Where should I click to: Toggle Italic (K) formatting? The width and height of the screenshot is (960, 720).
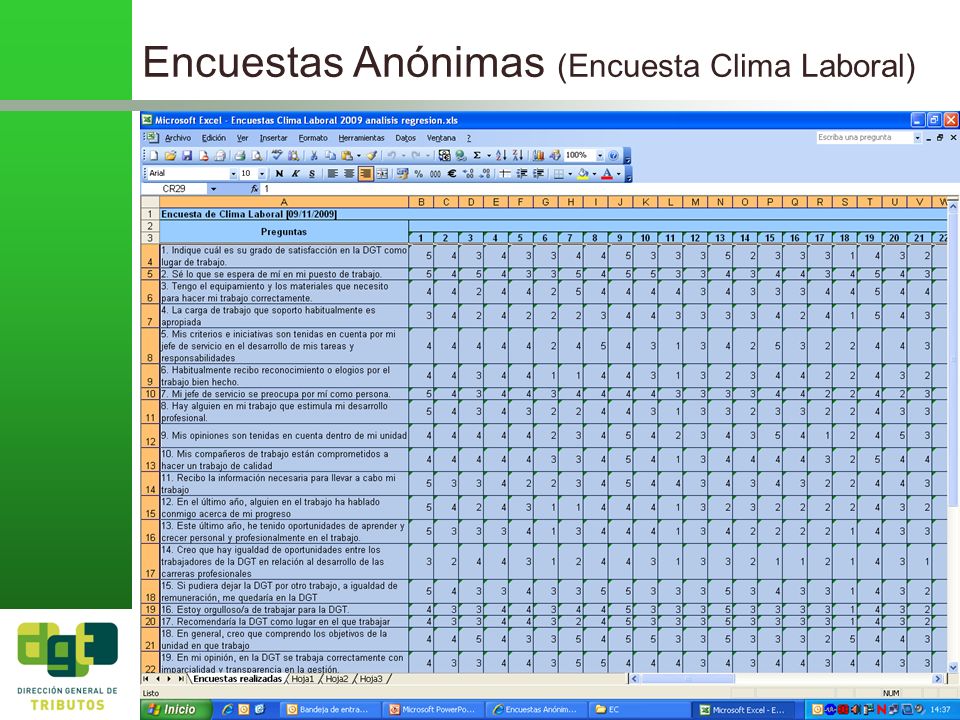pos(295,174)
